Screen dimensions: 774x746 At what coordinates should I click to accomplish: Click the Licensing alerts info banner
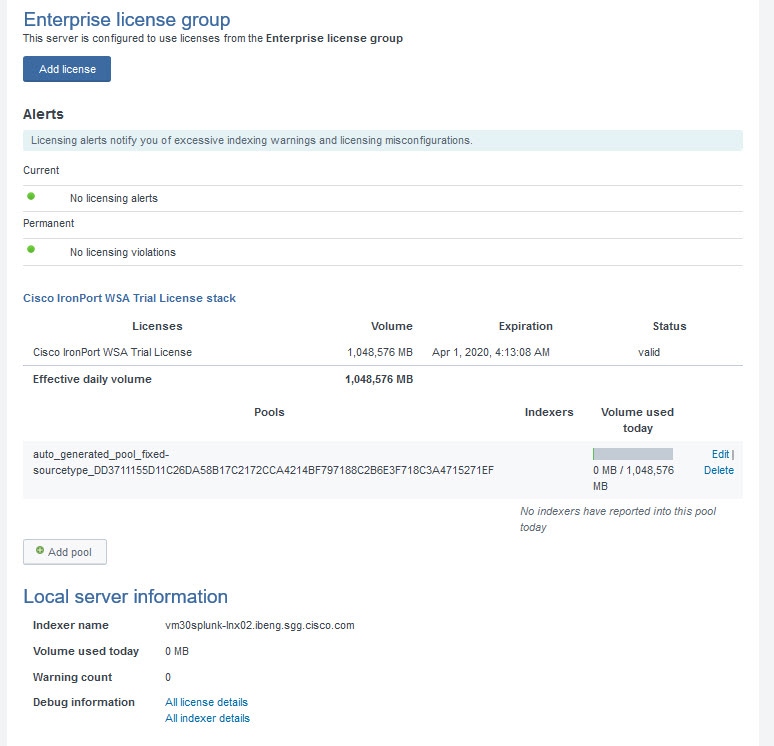point(383,140)
